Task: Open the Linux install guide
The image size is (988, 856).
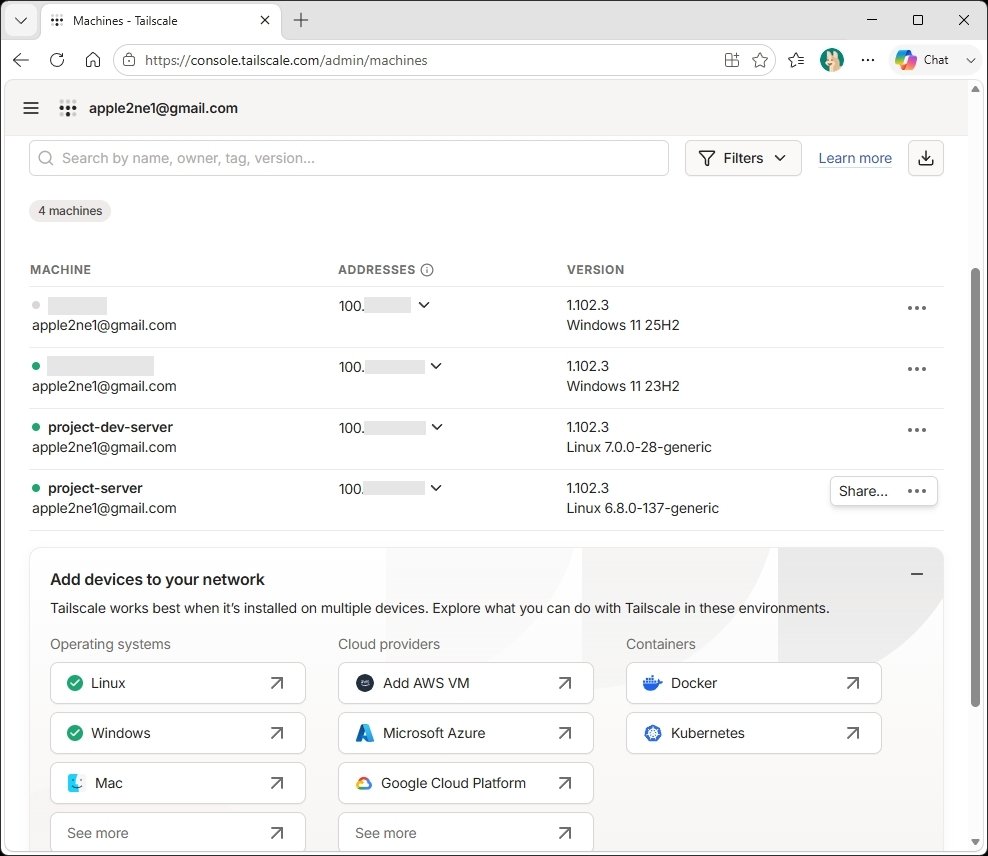Action: click(178, 683)
